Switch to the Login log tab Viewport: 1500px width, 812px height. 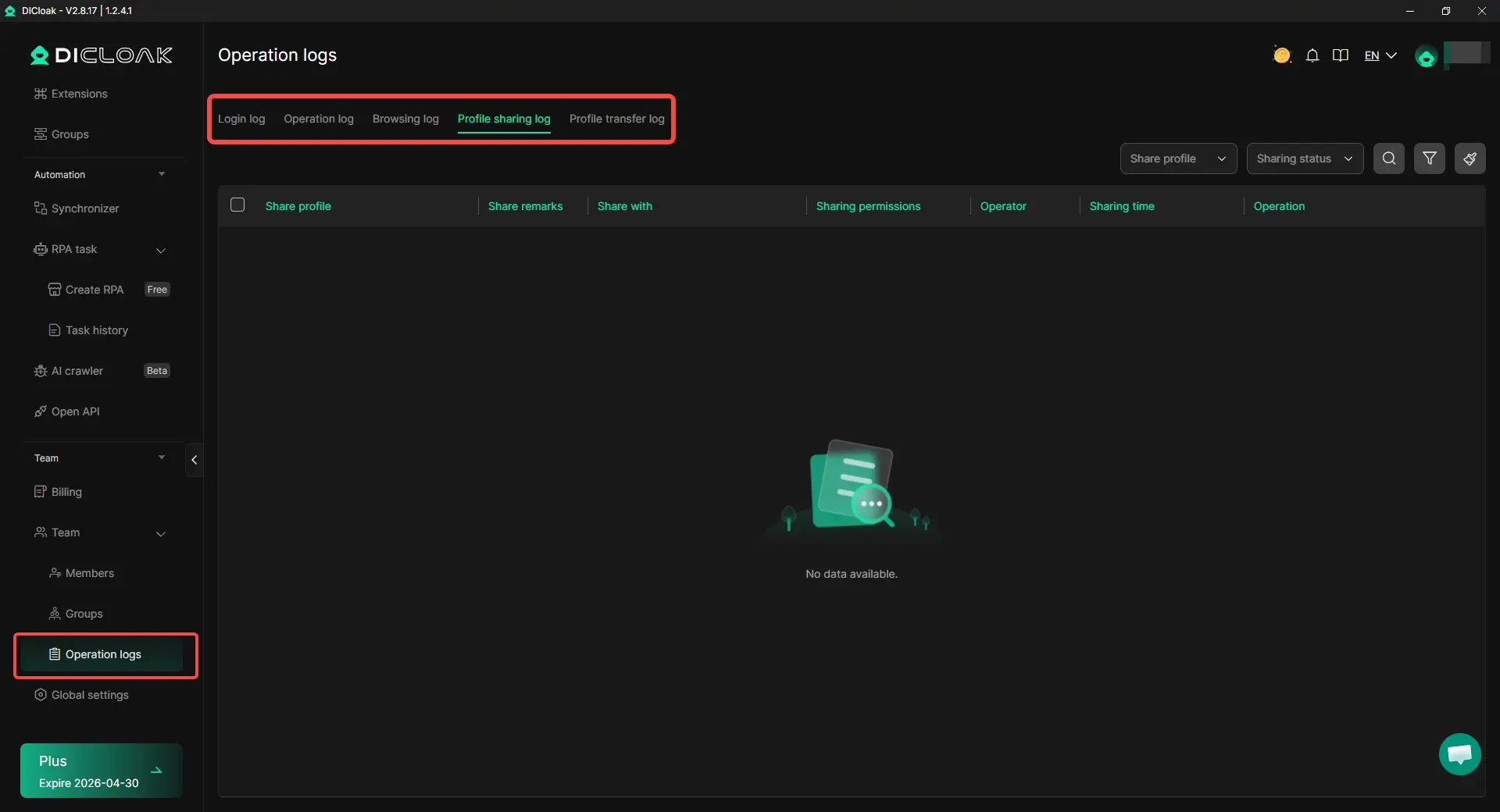pos(241,119)
